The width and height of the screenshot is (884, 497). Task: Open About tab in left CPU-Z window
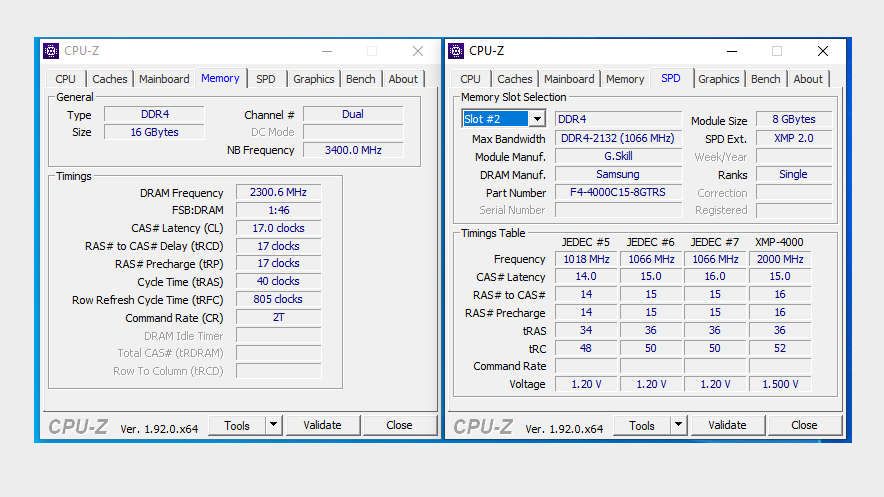pos(403,79)
